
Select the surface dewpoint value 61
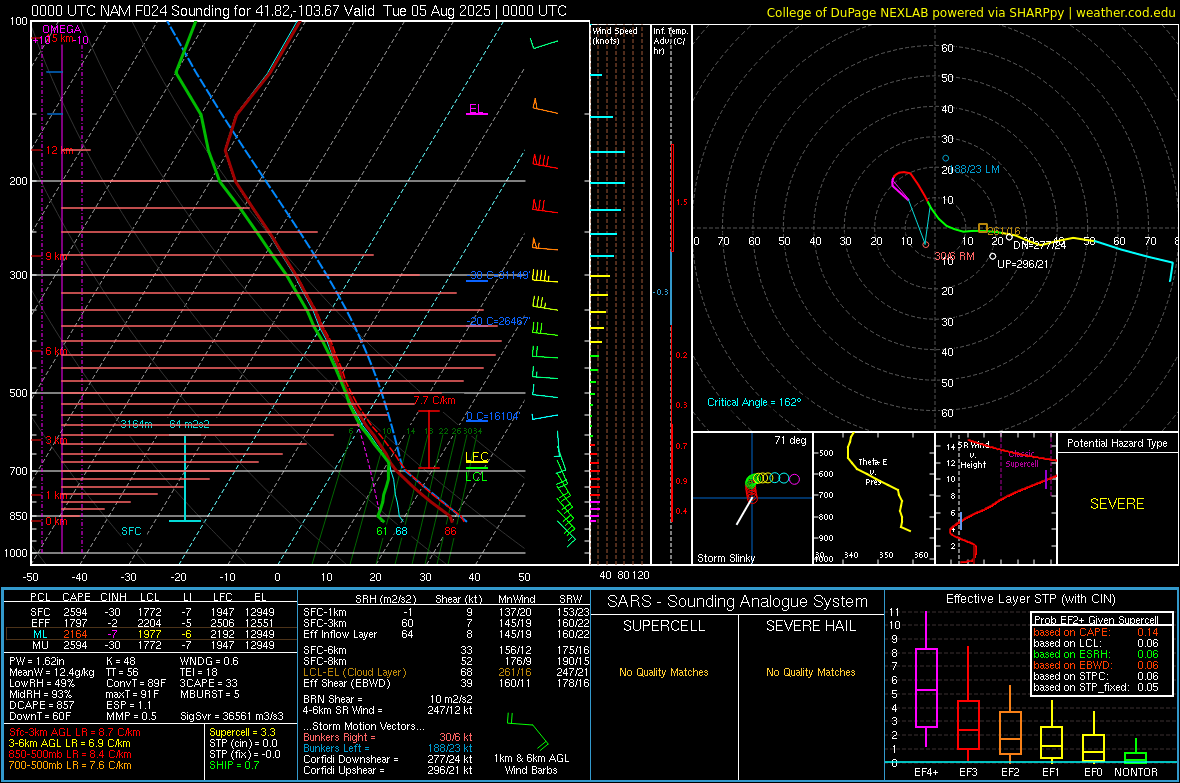coord(382,531)
